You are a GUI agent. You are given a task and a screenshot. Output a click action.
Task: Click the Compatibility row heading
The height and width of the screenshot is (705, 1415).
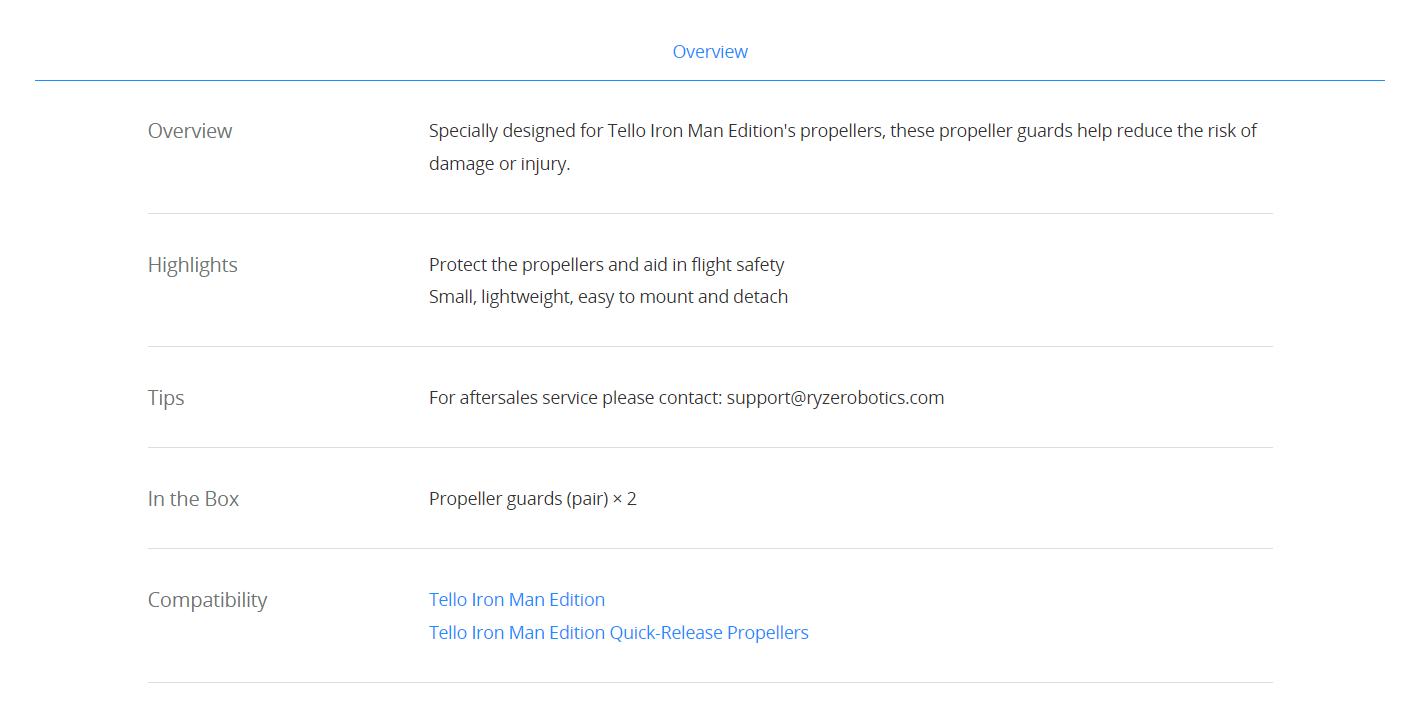[x=208, y=600]
